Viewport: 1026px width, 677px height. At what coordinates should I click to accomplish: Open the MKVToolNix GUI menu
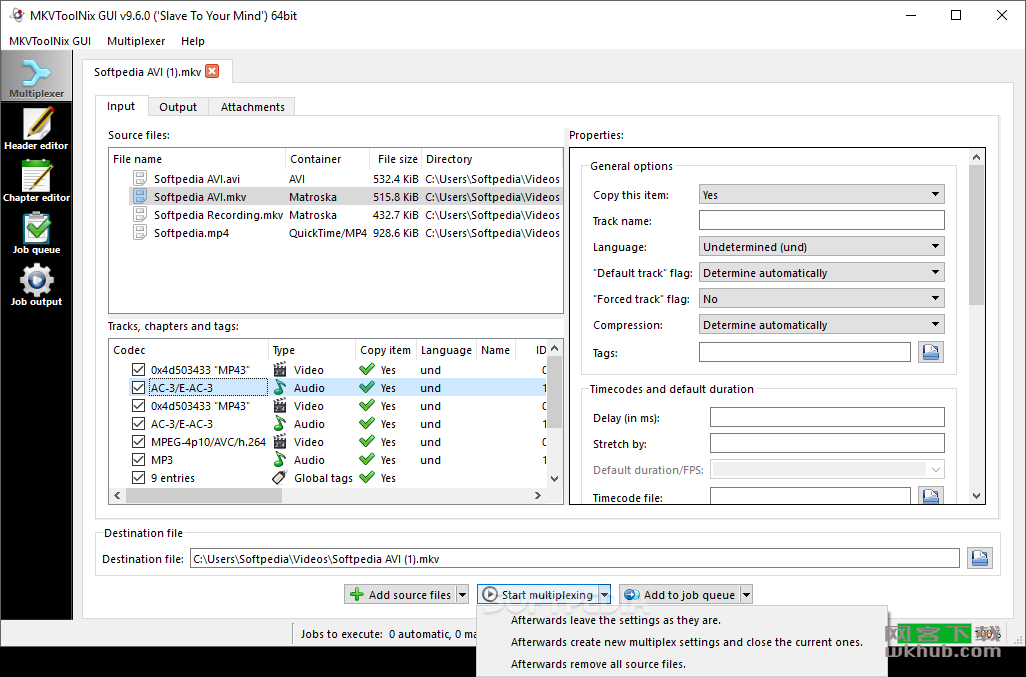click(x=50, y=41)
